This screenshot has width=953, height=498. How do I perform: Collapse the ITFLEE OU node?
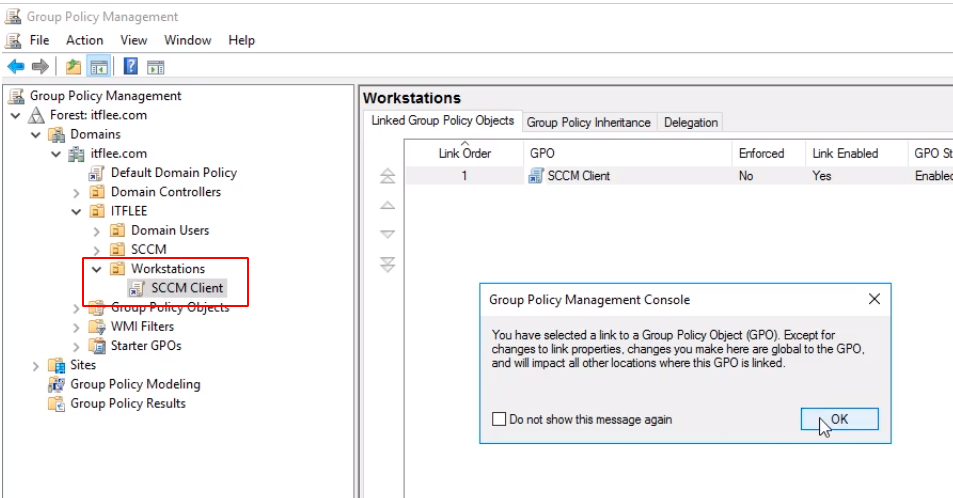[x=77, y=212]
